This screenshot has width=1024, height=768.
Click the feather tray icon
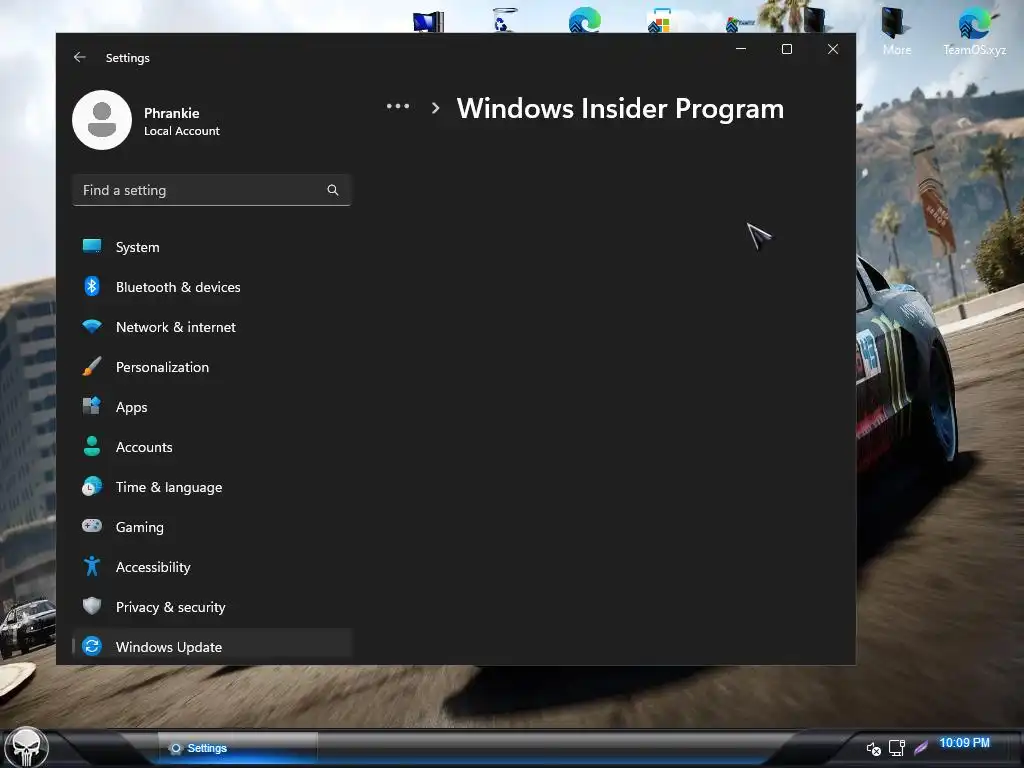pyautogui.click(x=921, y=747)
